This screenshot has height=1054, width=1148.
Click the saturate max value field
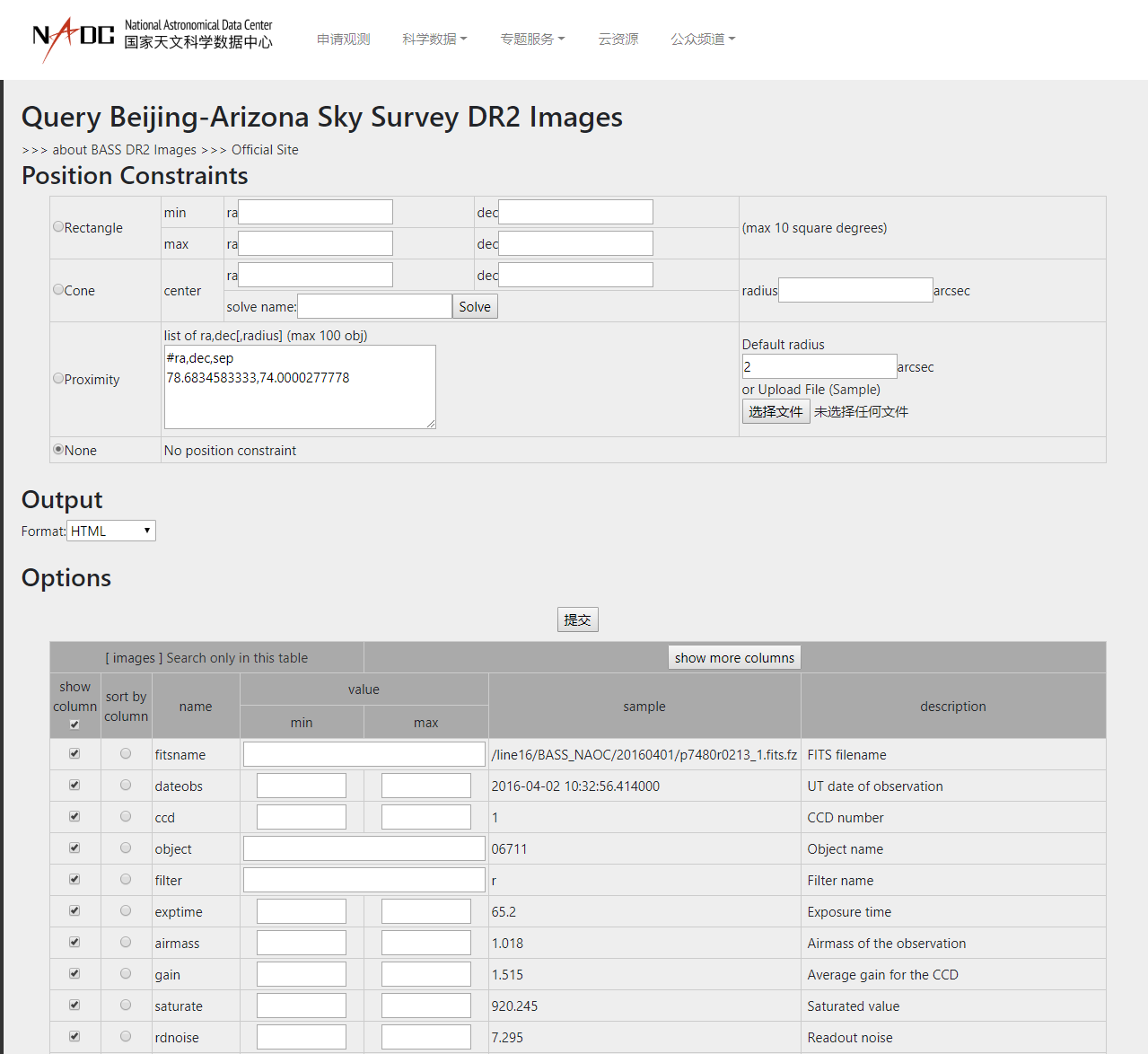[426, 1006]
